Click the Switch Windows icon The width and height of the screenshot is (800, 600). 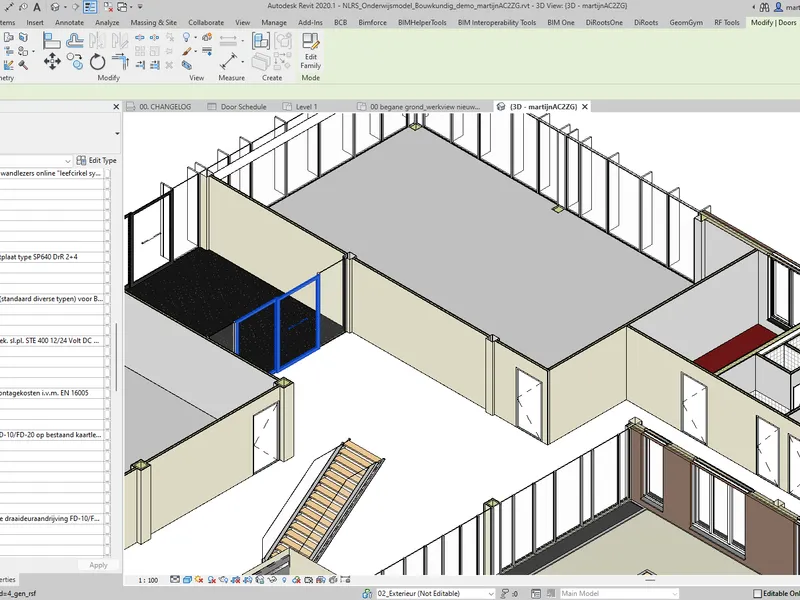122,7
